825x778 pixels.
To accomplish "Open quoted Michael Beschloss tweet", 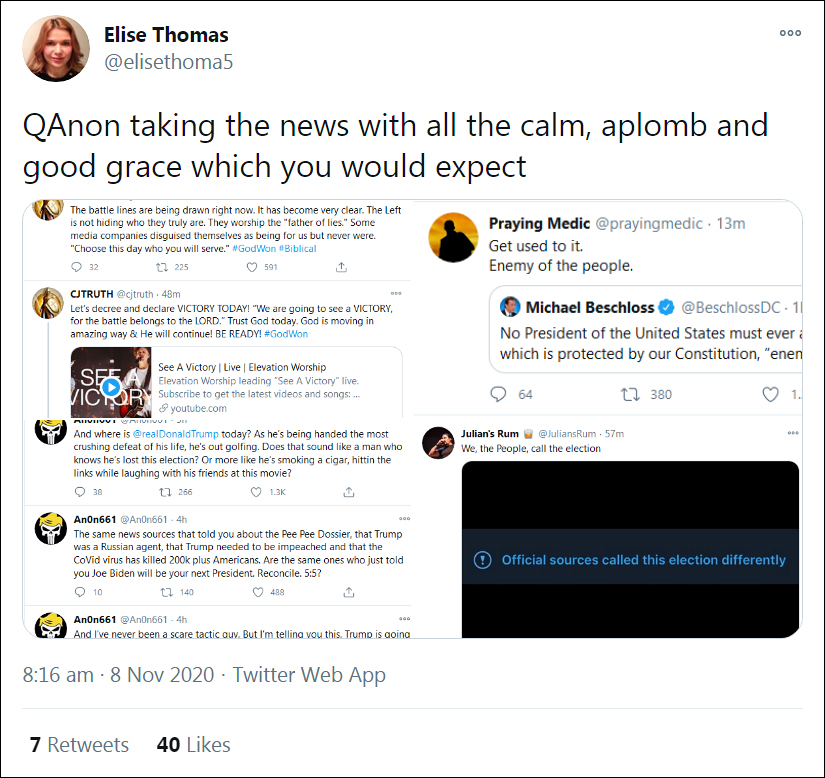I will coord(646,330).
